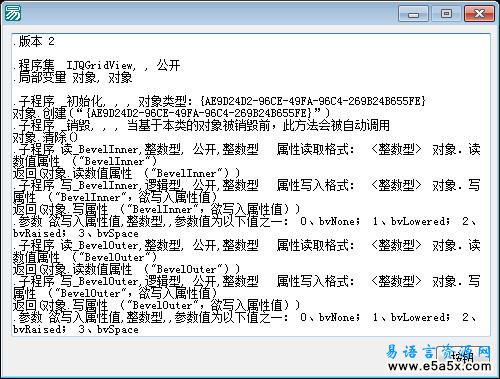Click the "返回(对象.写属性 (“BevelOuter”" line
This screenshot has height=379, width=500.
[157, 305]
